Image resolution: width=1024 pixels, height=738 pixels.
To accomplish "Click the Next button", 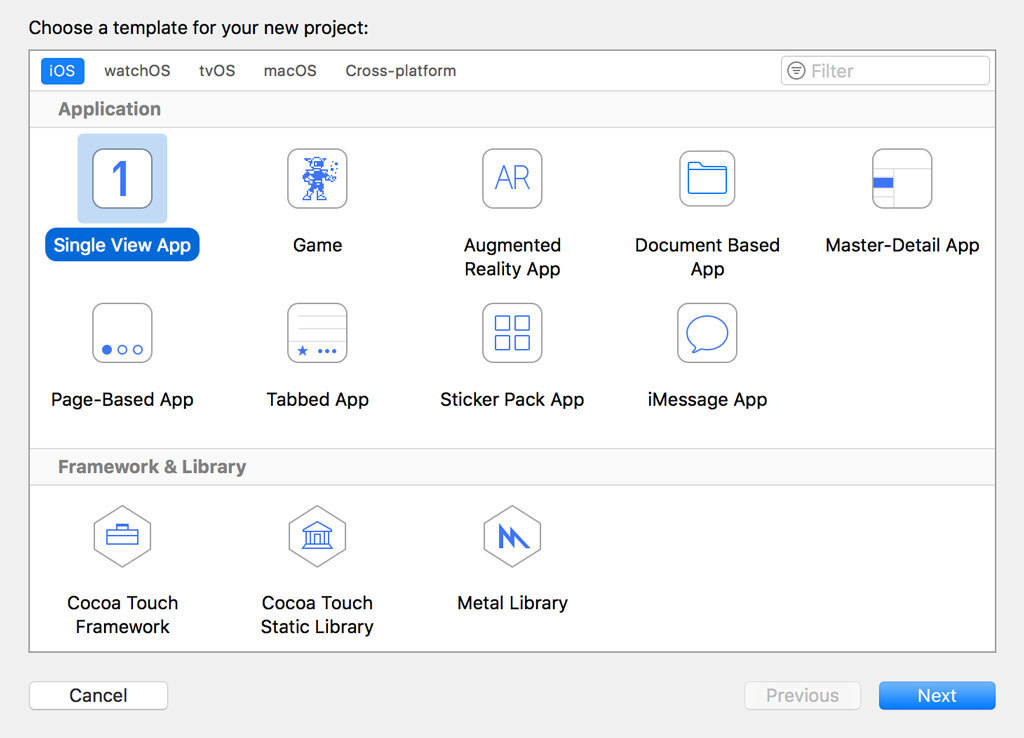I will tap(937, 695).
